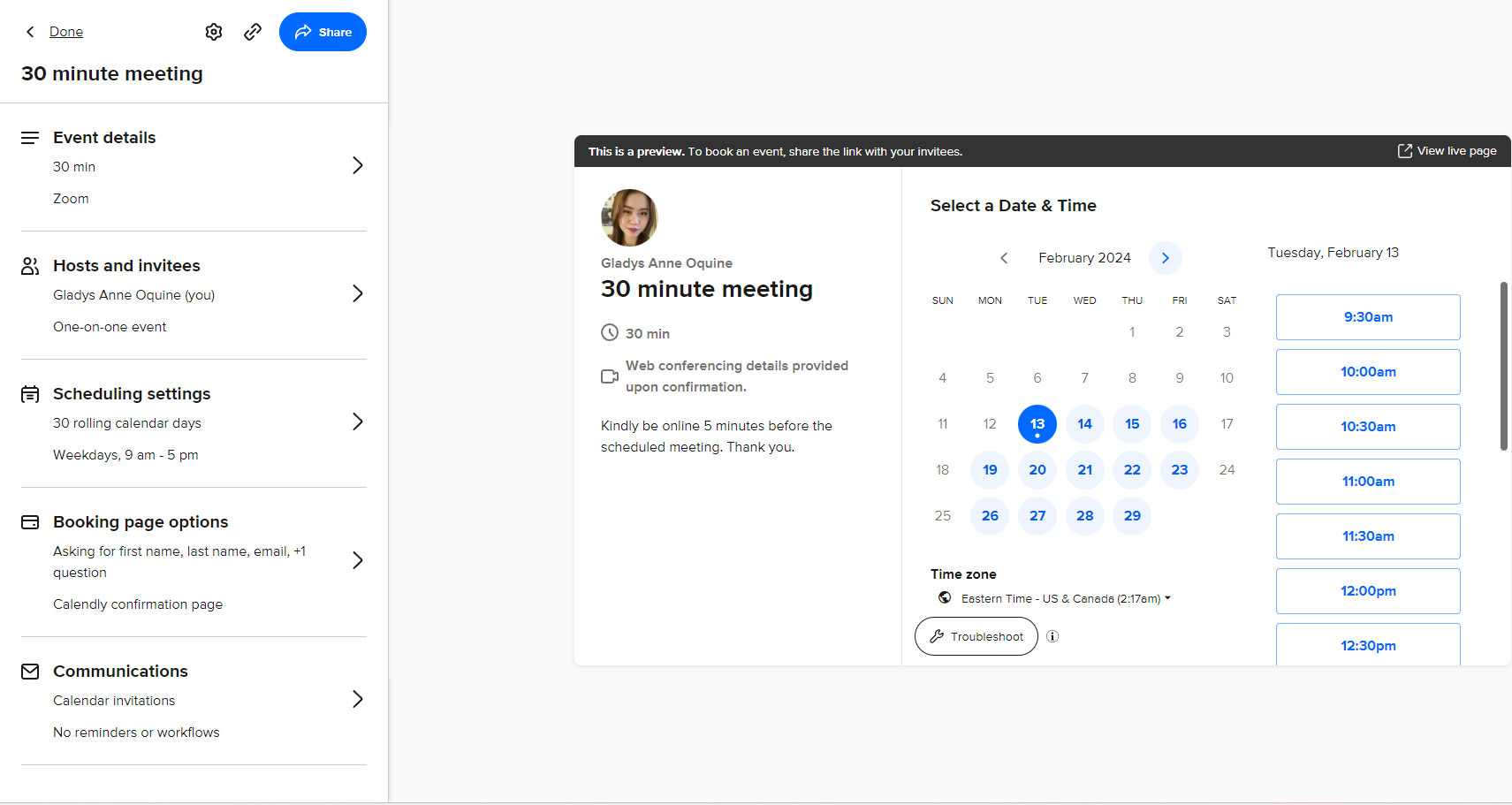Click the Done link

(66, 32)
